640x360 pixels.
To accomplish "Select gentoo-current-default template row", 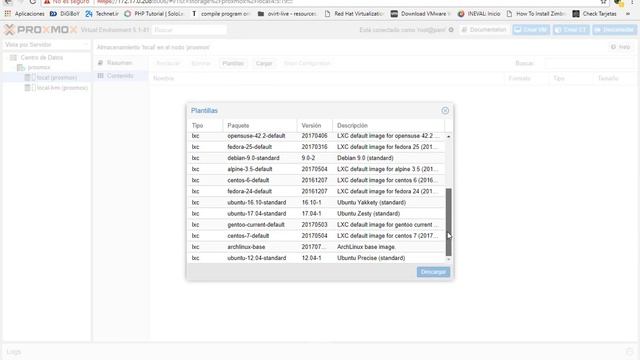I will 316,224.
